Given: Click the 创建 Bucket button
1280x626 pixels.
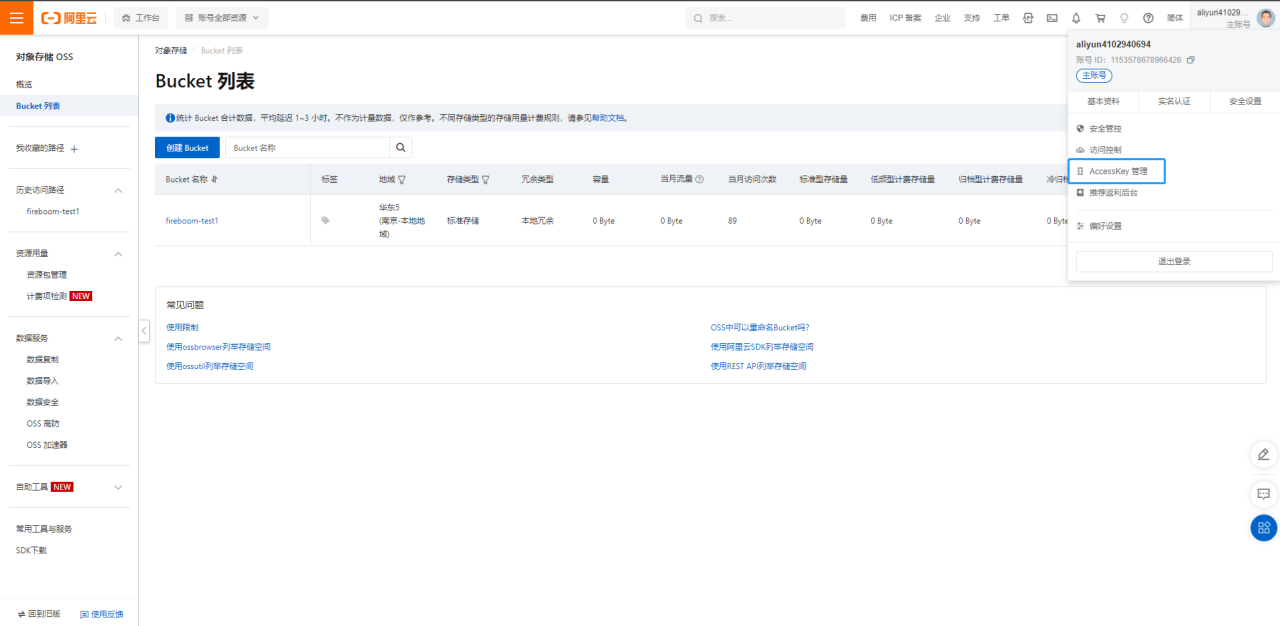Looking at the screenshot, I should pos(187,148).
